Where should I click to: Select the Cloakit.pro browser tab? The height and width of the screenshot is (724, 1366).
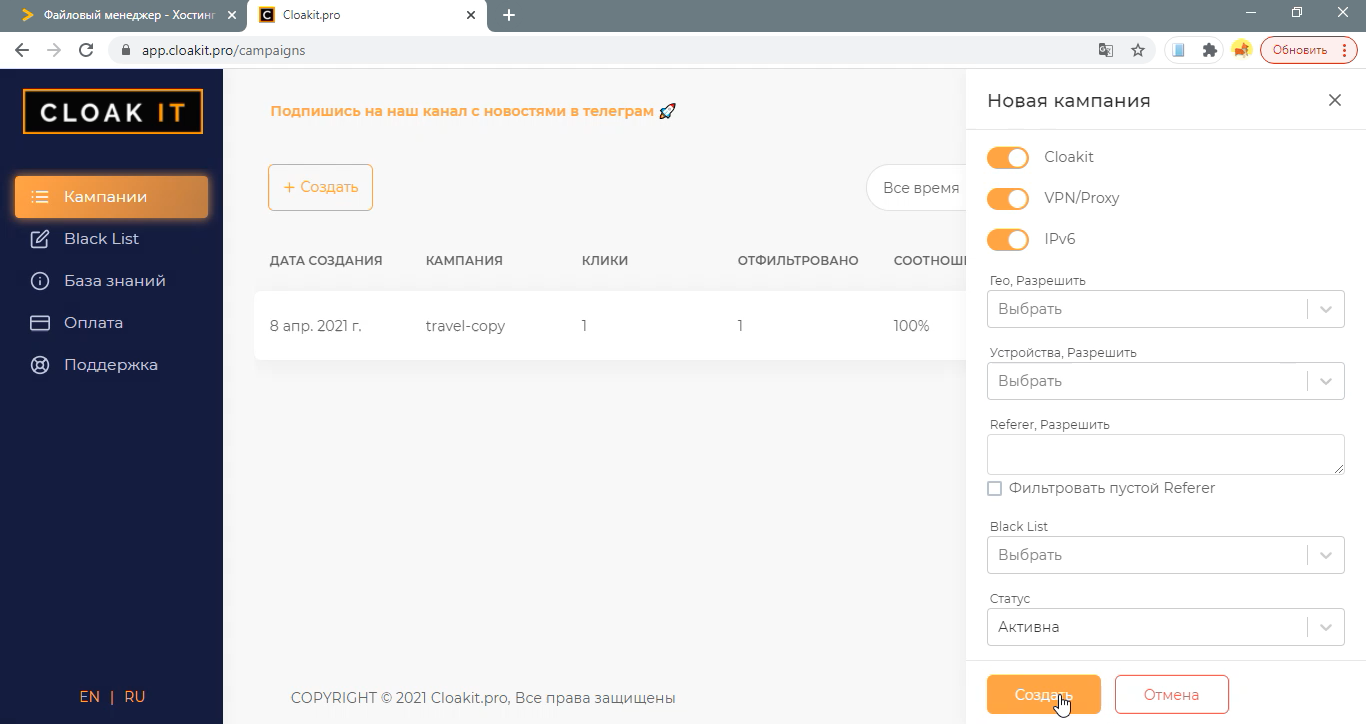310,15
